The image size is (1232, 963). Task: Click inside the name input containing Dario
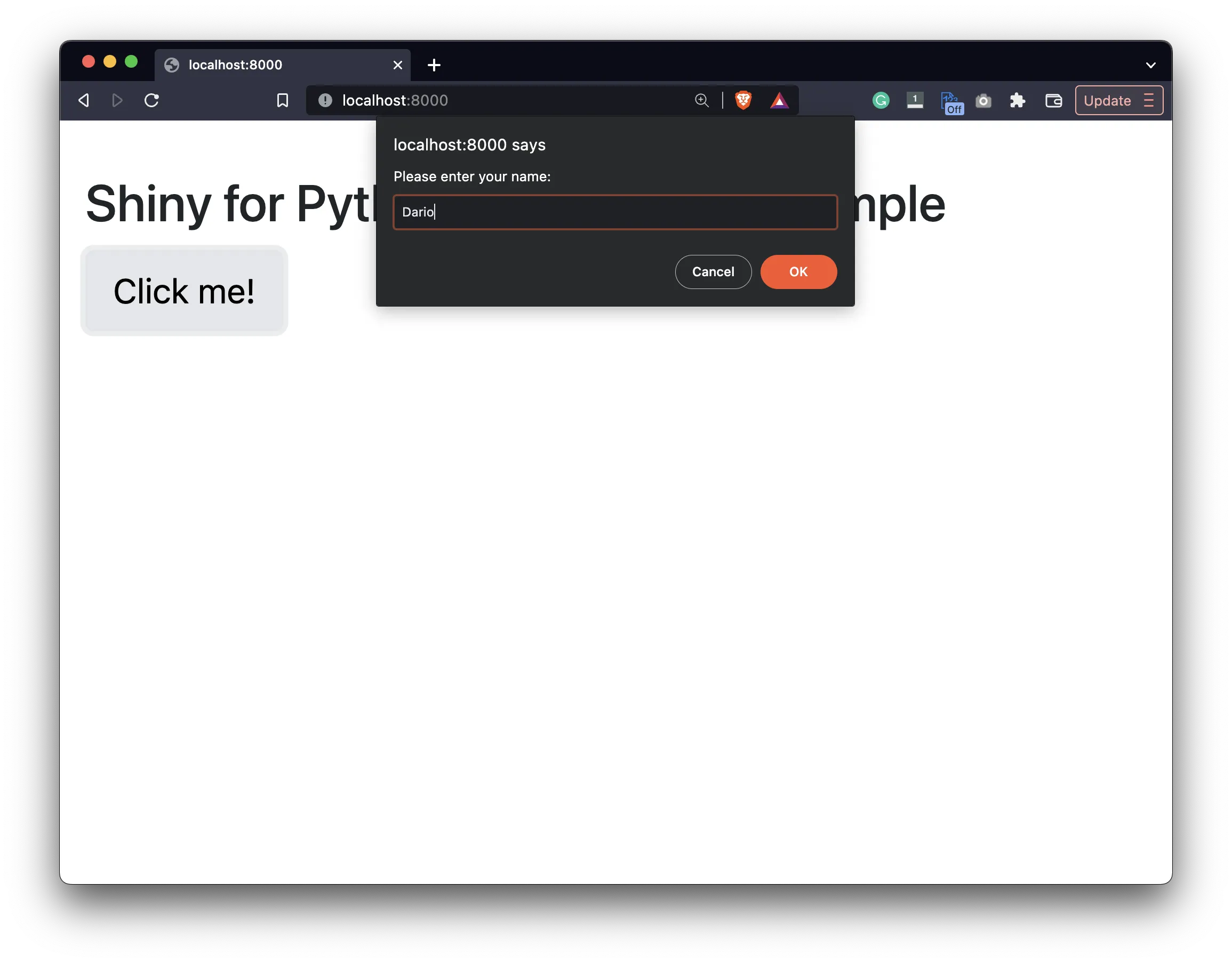point(614,212)
